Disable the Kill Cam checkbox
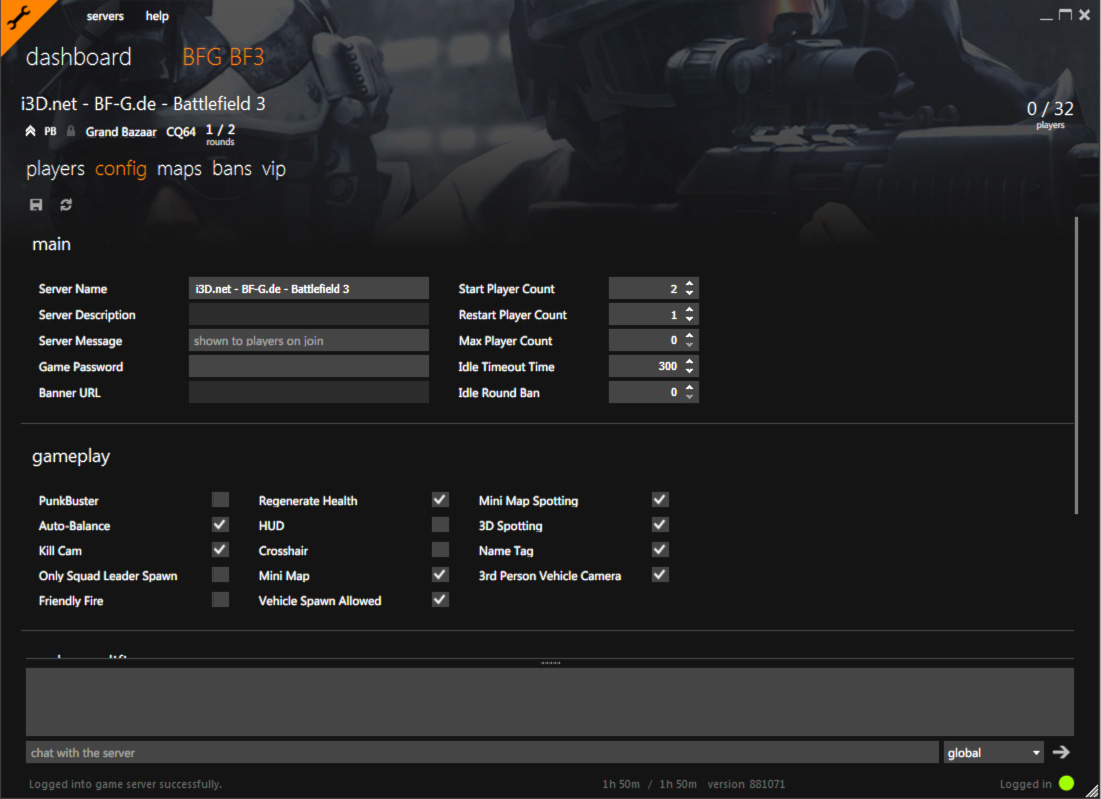This screenshot has width=1101, height=799. point(220,550)
